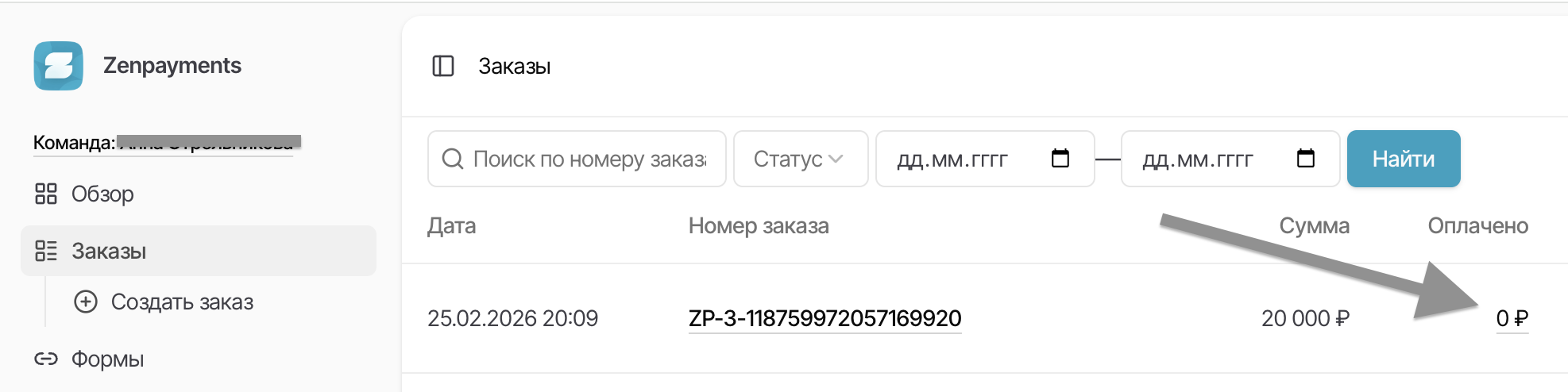The height and width of the screenshot is (392, 1568).
Task: Toggle the sidebar panel icon
Action: 443,66
